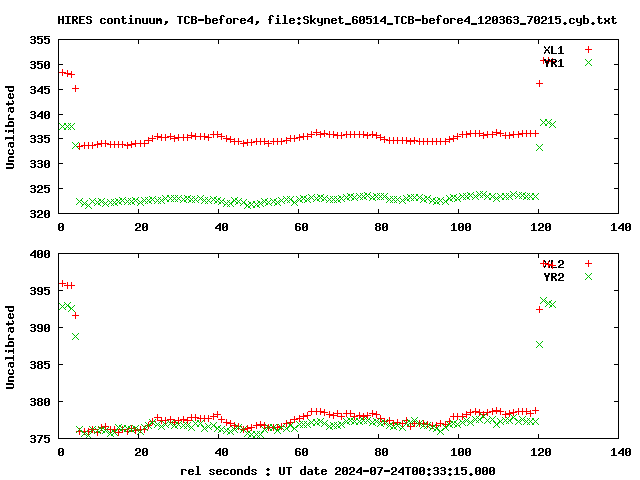Click the bottom plot Uncalibrated axis label

tap(10, 347)
